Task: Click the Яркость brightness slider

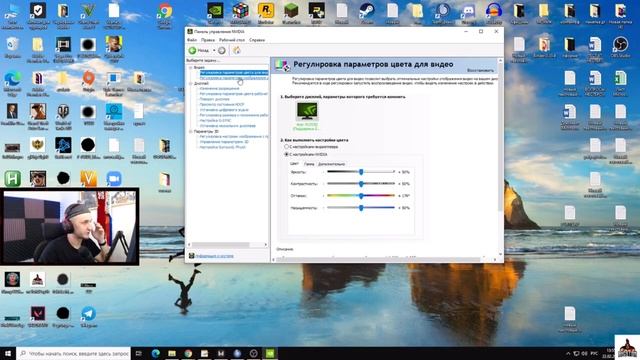Action: tap(361, 172)
